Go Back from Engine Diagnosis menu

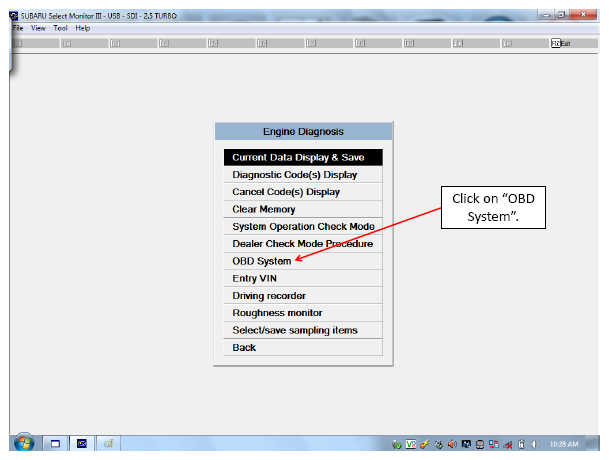[303, 348]
